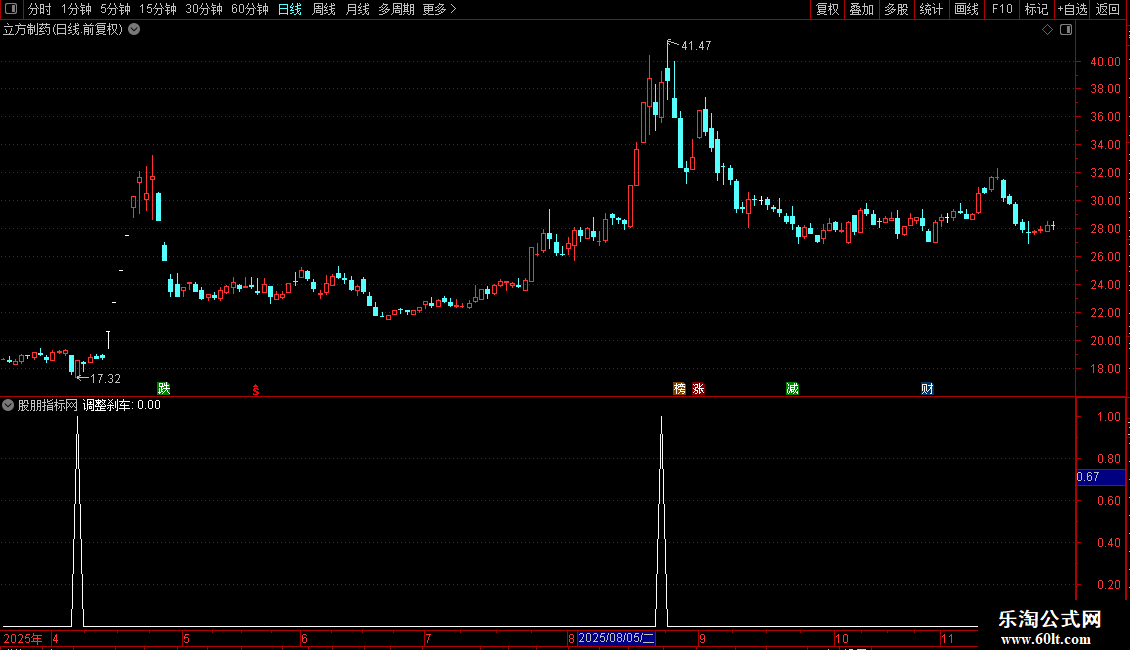Click the 1.00 indicator axis label
The image size is (1130, 650).
click(1108, 417)
